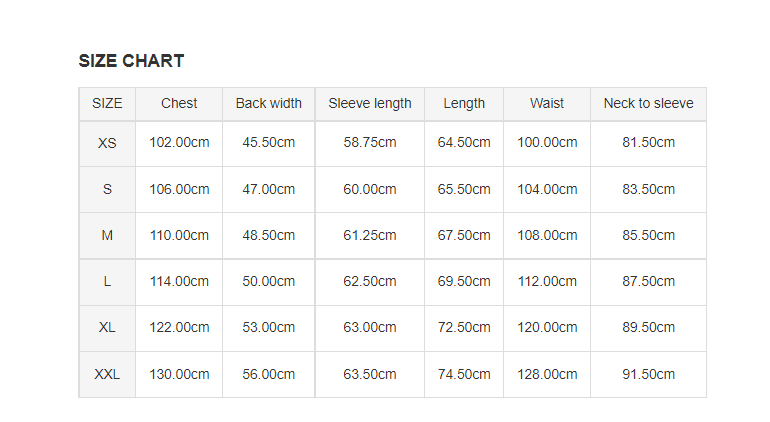Viewport: 770px width, 422px height.
Task: Click the SIZE CHART heading
Action: [131, 61]
